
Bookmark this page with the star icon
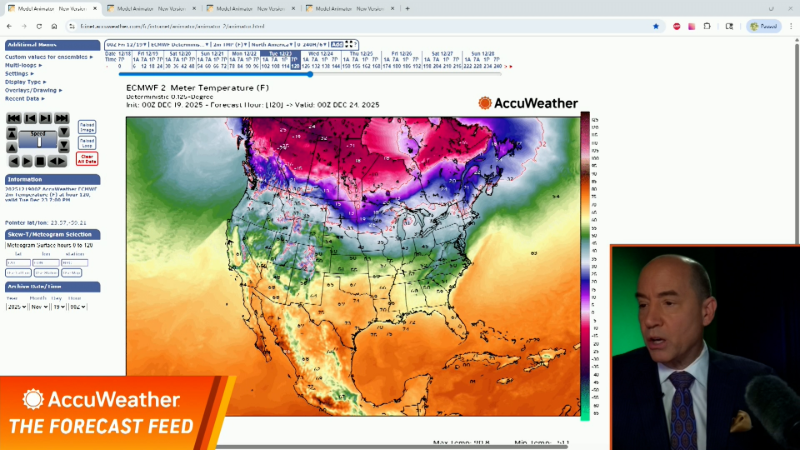(656, 26)
